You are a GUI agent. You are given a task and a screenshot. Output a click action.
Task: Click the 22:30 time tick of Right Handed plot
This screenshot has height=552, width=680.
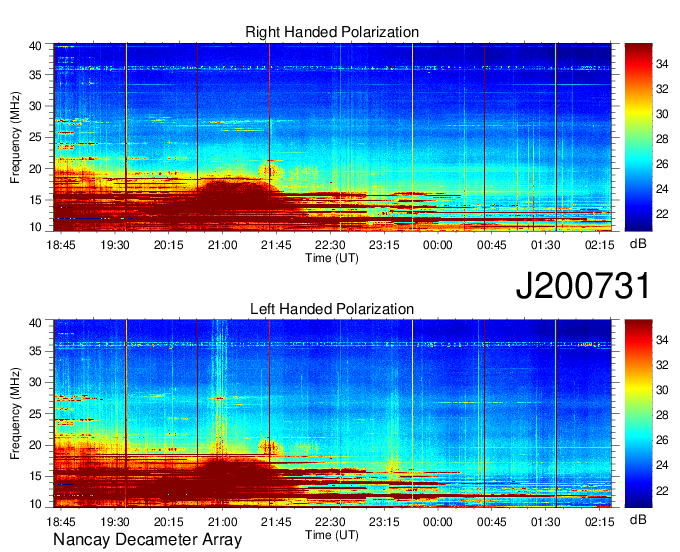(x=330, y=245)
